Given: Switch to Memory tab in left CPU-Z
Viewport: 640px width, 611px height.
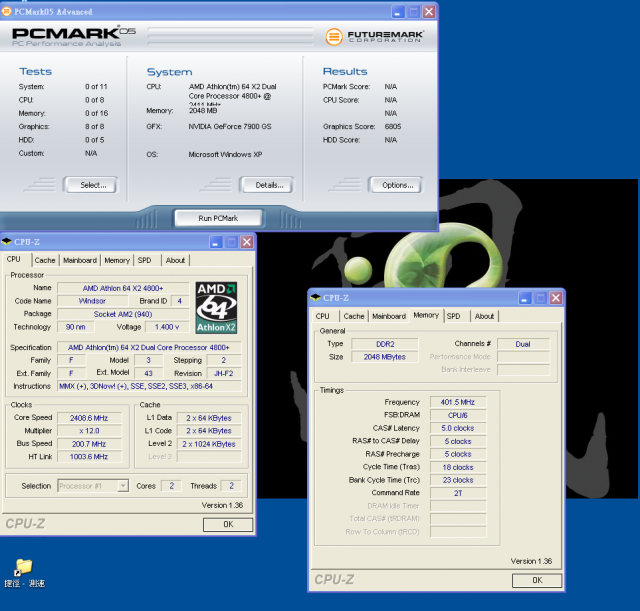Looking at the screenshot, I should 117,260.
